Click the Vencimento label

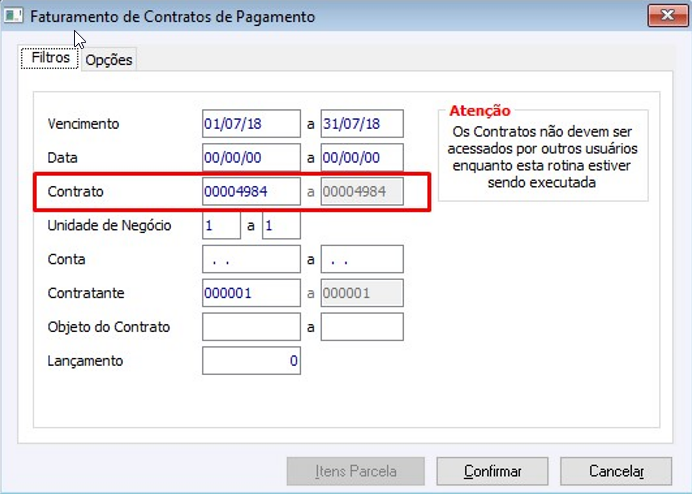[83, 124]
